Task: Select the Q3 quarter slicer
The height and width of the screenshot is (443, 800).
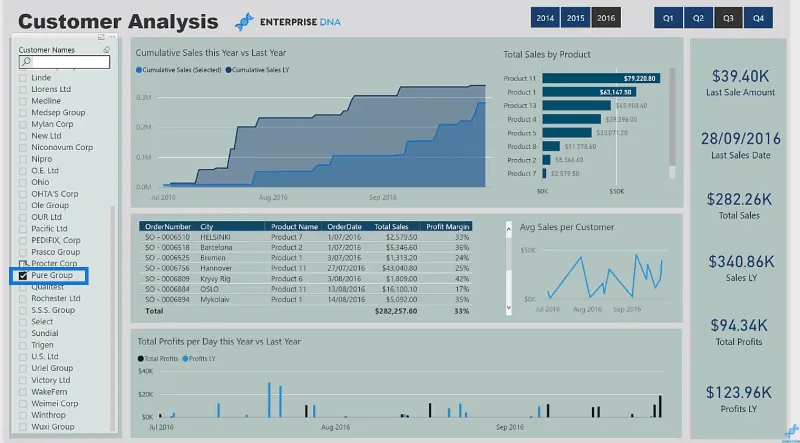Action: (x=729, y=18)
